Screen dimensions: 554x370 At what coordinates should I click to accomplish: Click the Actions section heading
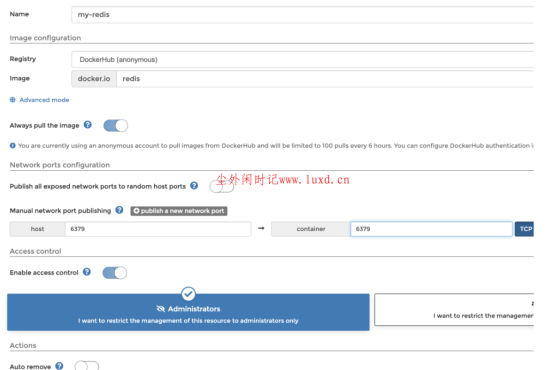pyautogui.click(x=23, y=345)
